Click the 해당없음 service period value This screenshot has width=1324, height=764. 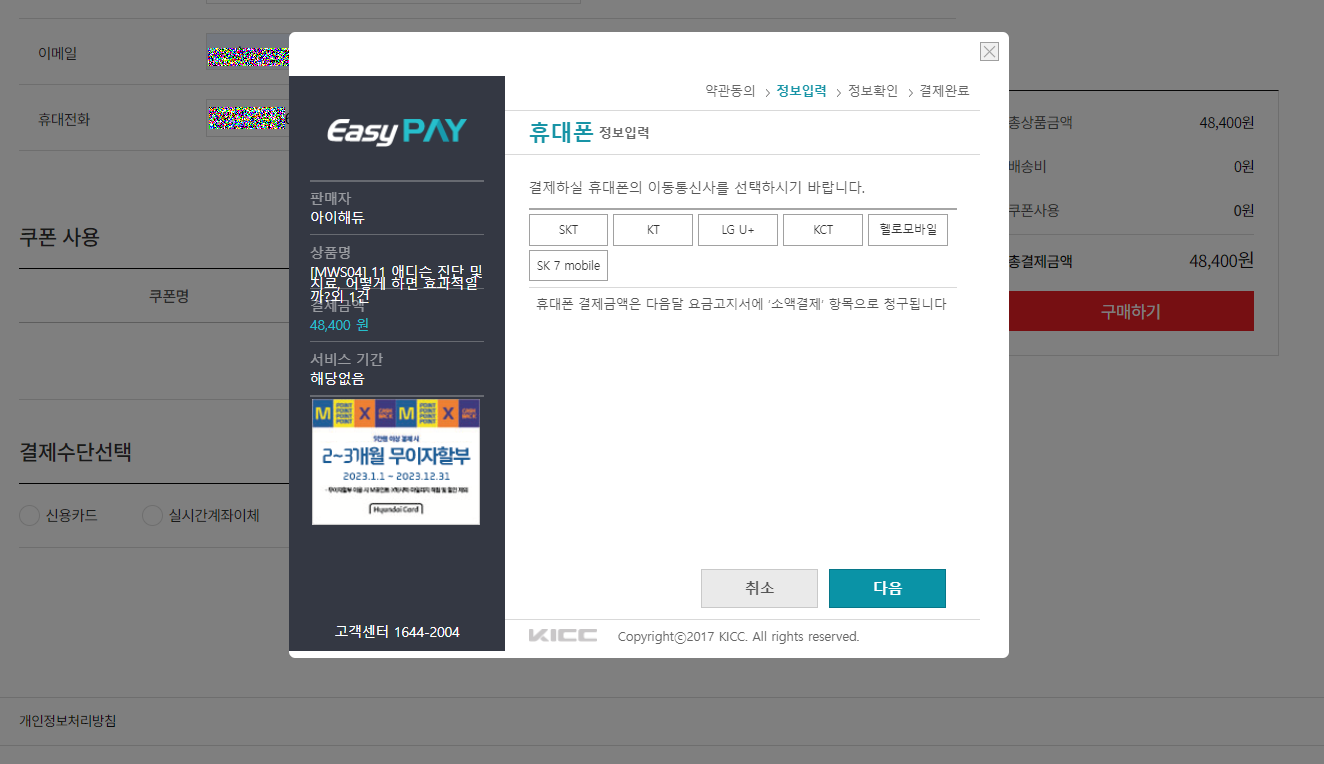[x=337, y=379]
